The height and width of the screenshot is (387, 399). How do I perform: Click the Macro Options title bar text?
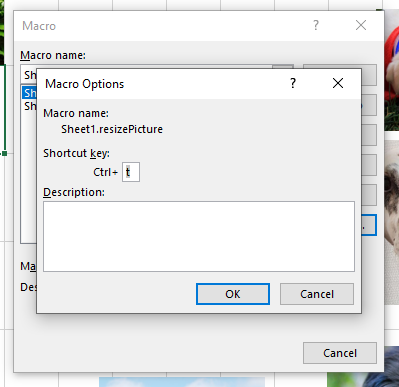[85, 84]
